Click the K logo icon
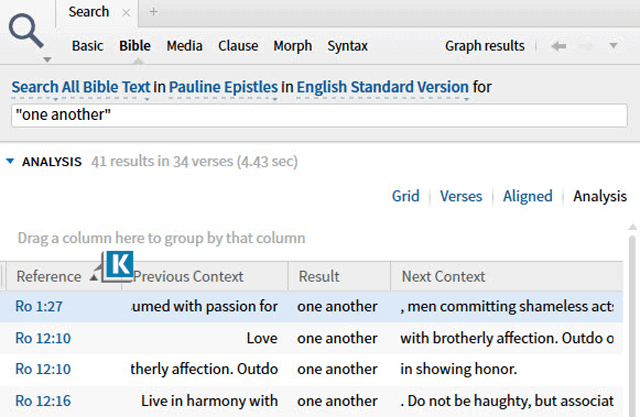640x417 pixels. point(119,265)
